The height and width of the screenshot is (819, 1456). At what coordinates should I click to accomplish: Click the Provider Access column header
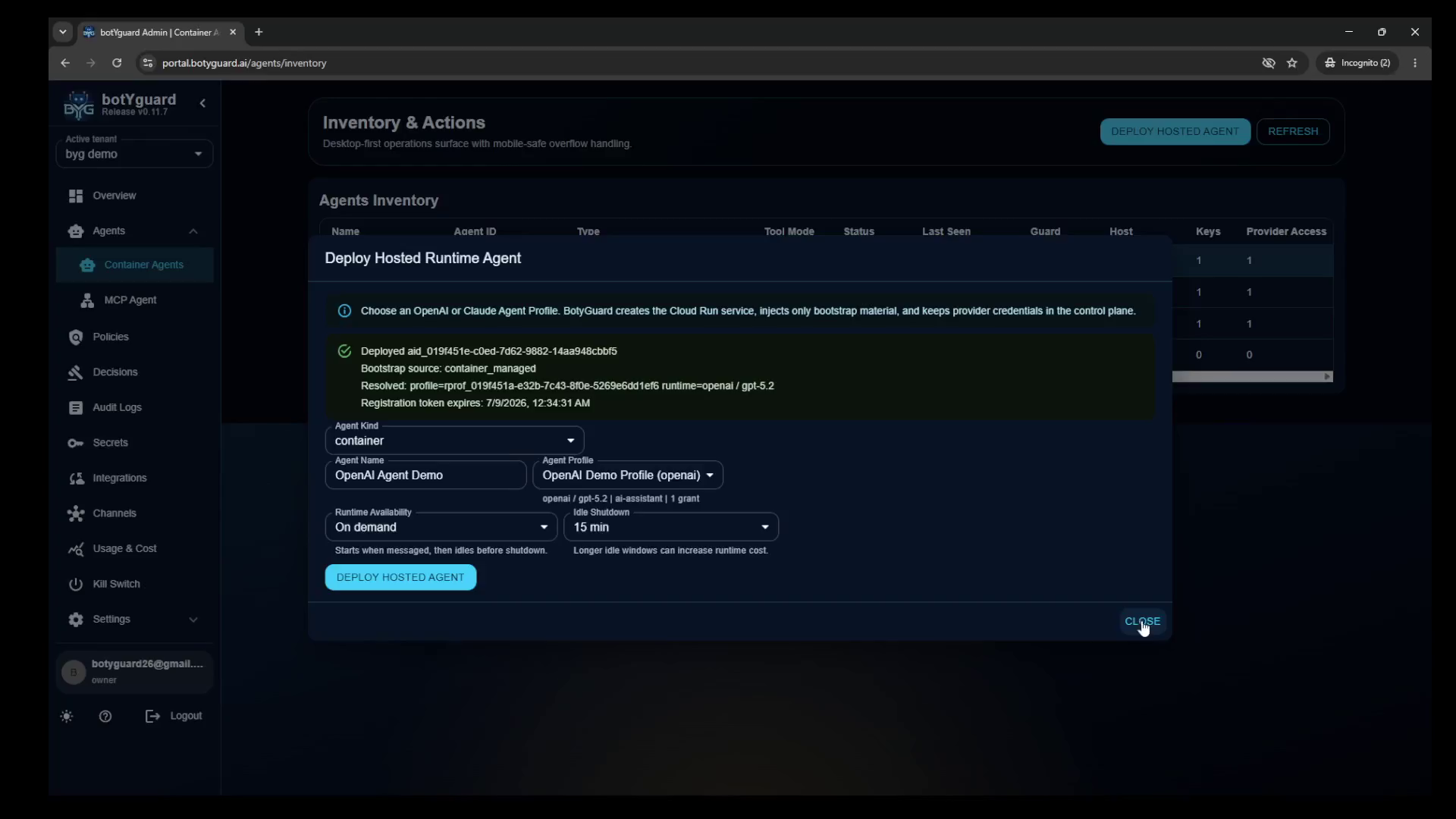1286,232
